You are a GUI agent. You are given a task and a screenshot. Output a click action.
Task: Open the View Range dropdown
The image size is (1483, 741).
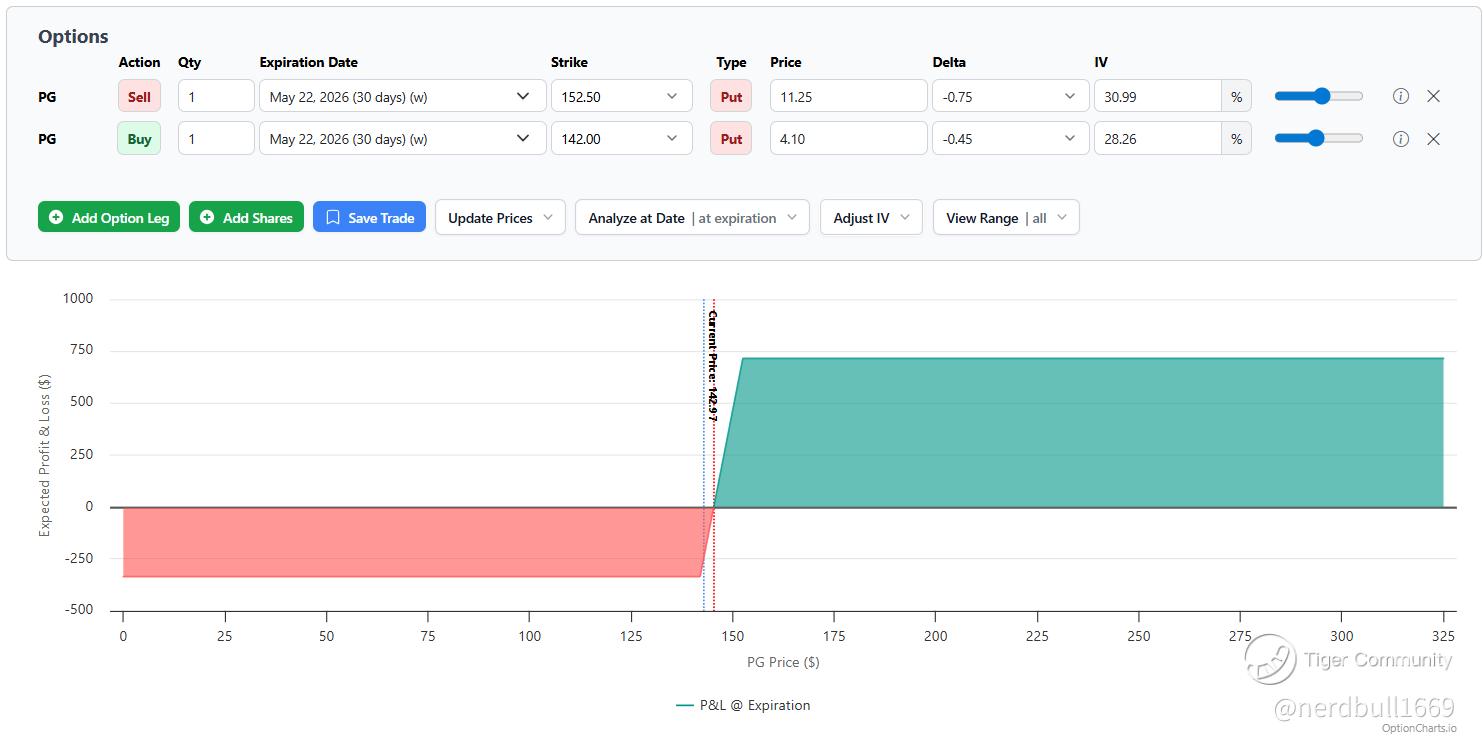coord(1006,218)
